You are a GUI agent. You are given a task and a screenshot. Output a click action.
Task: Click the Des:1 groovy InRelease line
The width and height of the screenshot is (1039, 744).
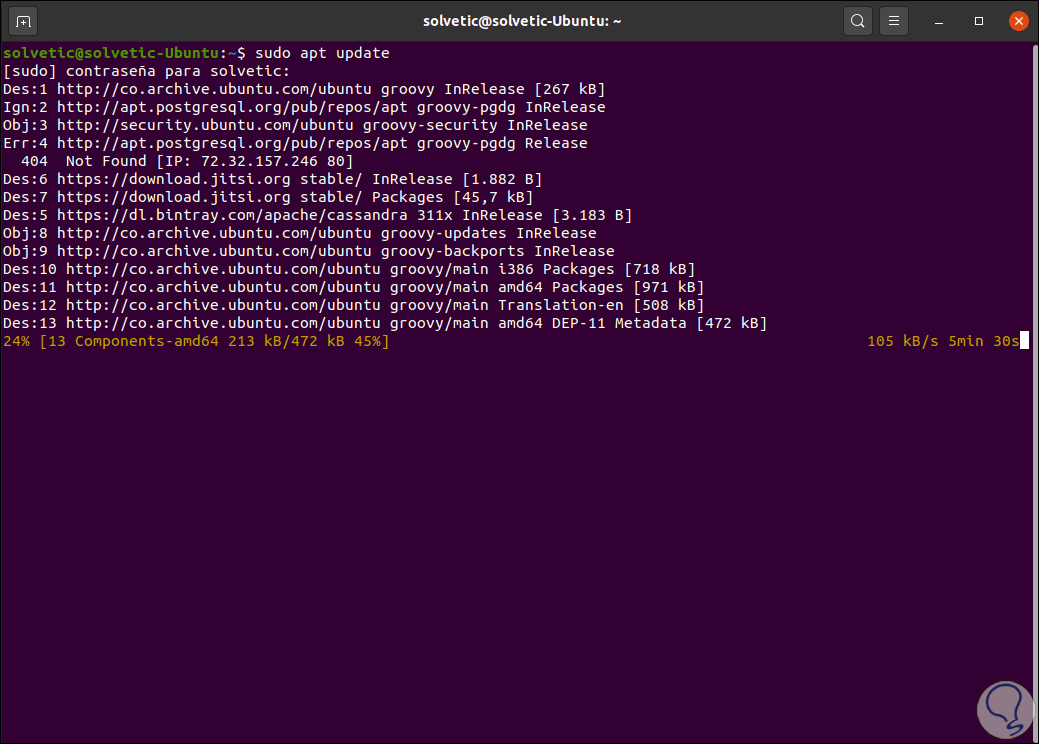click(304, 89)
